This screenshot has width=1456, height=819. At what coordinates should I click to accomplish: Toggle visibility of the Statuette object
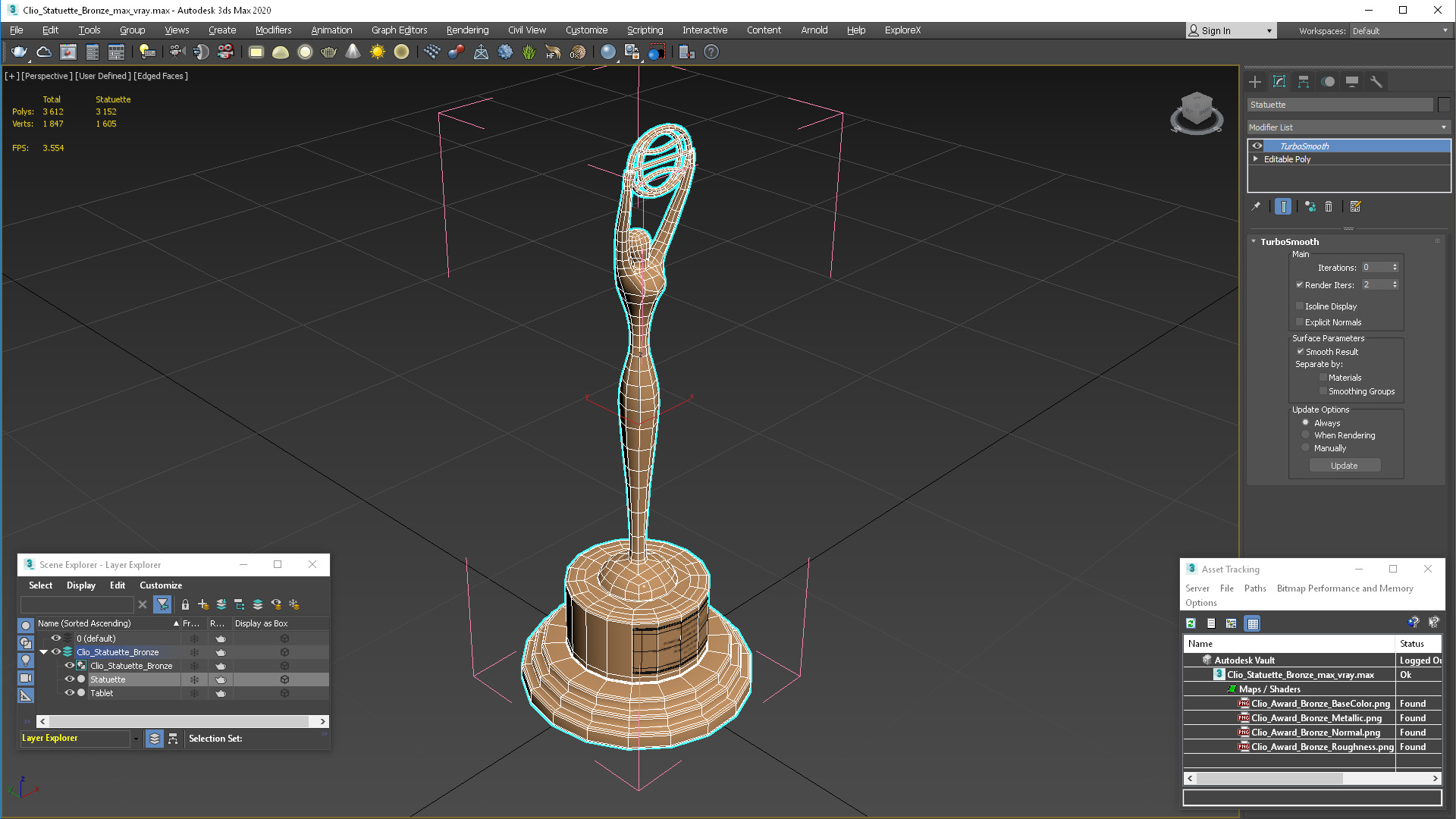tap(69, 679)
